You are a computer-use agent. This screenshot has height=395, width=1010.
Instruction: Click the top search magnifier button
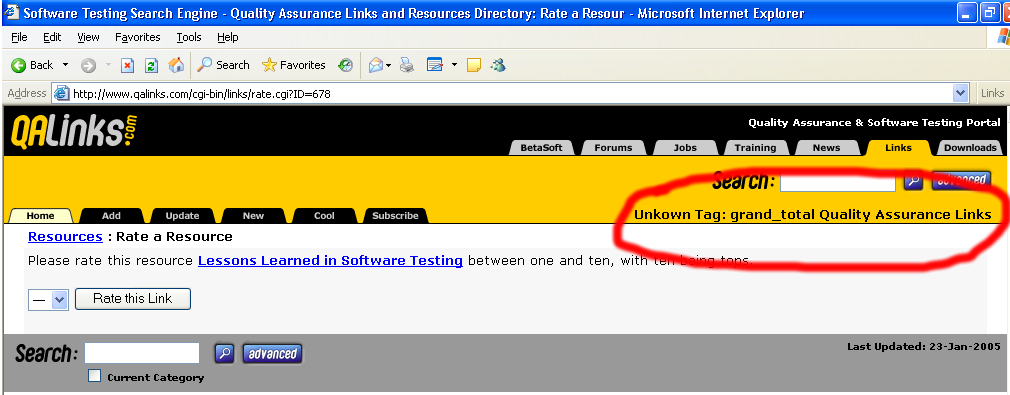(x=913, y=181)
